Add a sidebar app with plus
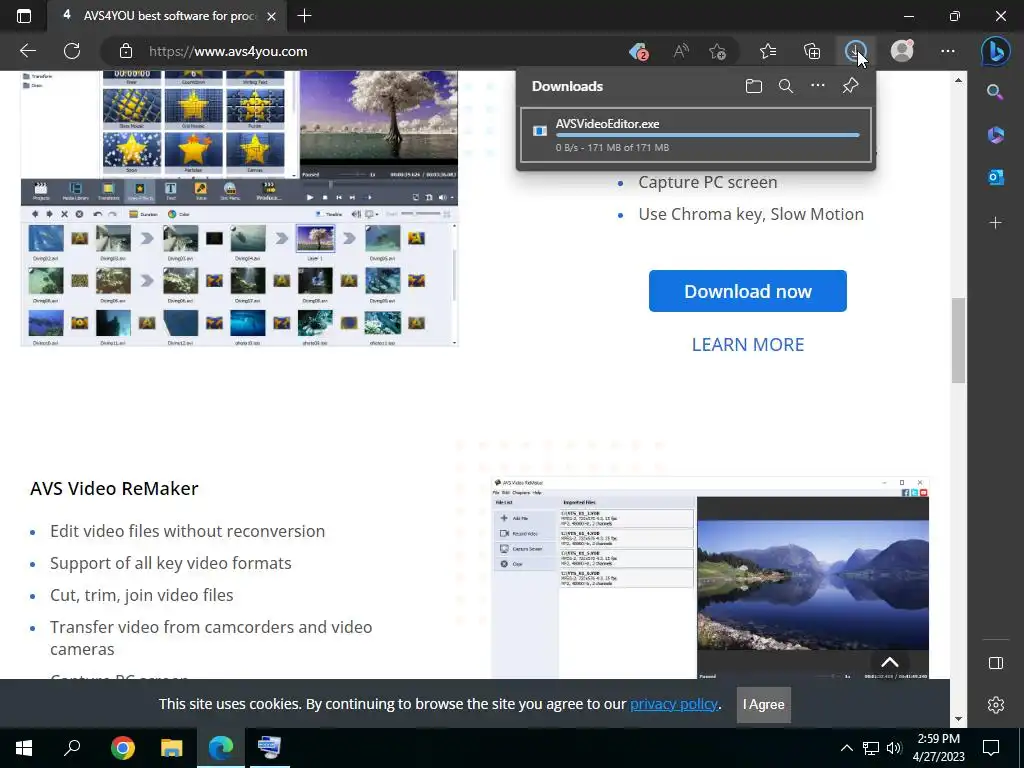This screenshot has height=768, width=1024. coord(995,223)
